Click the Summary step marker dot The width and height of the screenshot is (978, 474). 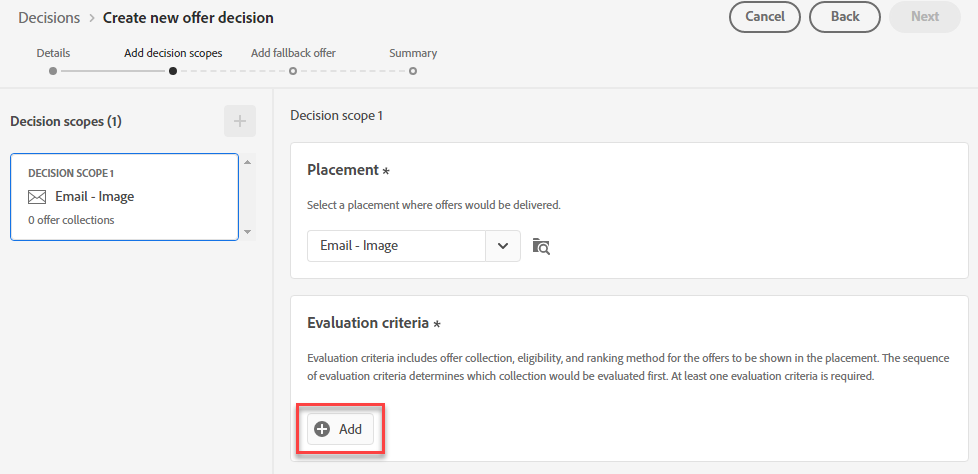pos(413,71)
